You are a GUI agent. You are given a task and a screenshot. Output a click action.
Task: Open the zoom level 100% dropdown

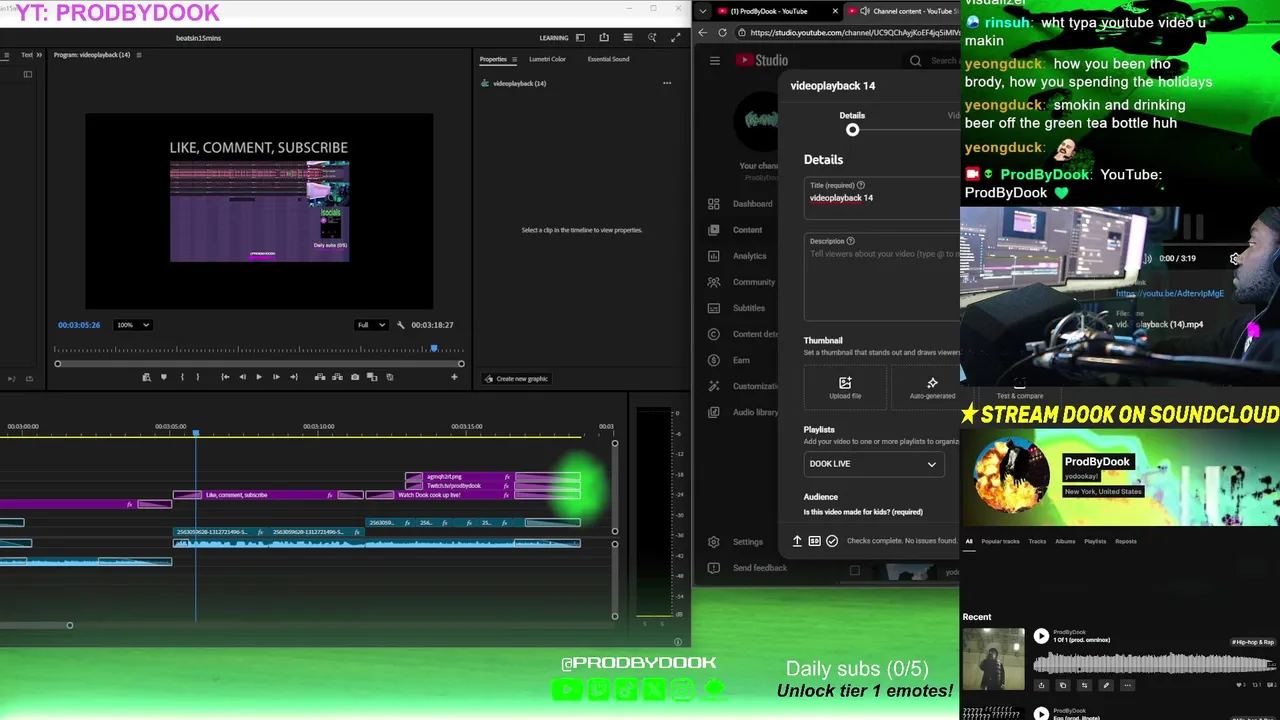133,325
